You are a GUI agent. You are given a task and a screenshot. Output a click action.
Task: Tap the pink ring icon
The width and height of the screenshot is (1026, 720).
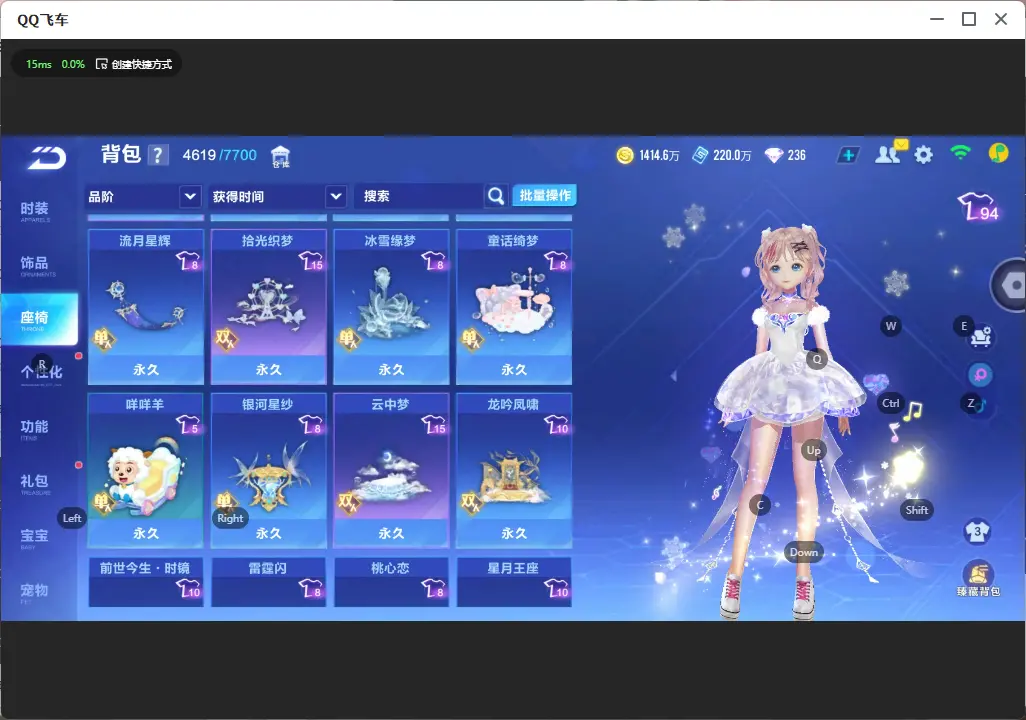point(980,374)
